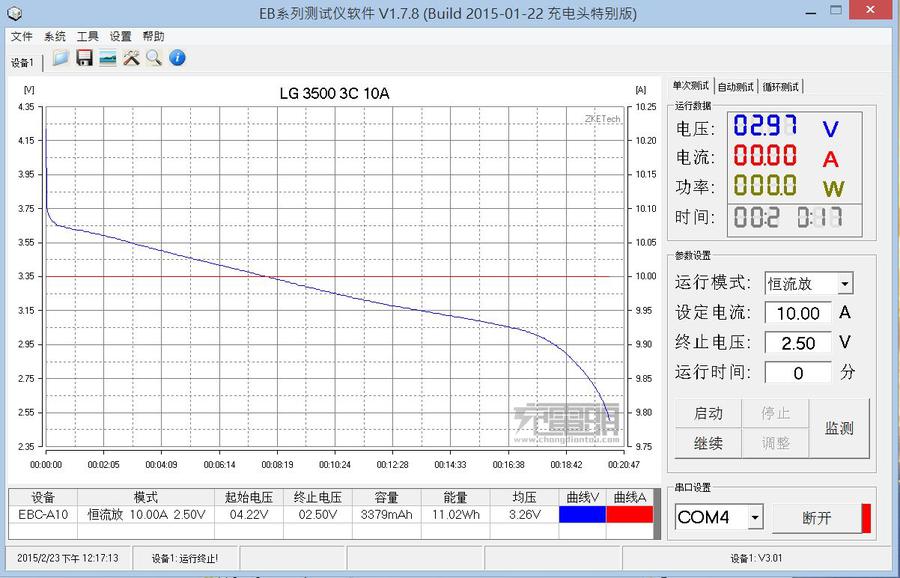This screenshot has width=900, height=578.
Task: Open the 帮助 menu
Action: pyautogui.click(x=153, y=36)
